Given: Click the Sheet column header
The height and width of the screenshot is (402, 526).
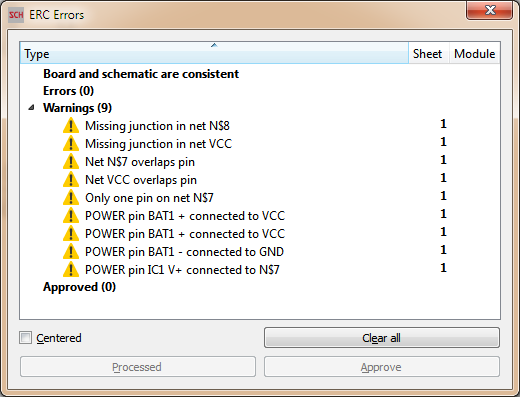Looking at the screenshot, I should tap(428, 53).
